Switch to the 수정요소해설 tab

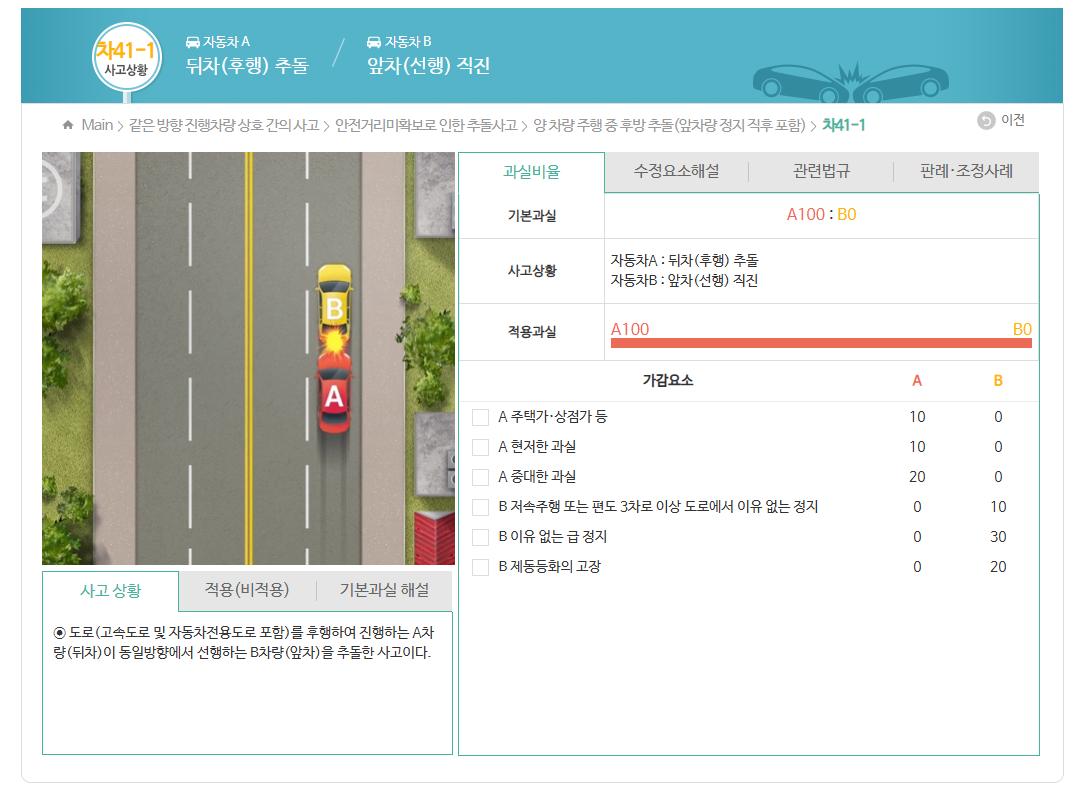676,171
